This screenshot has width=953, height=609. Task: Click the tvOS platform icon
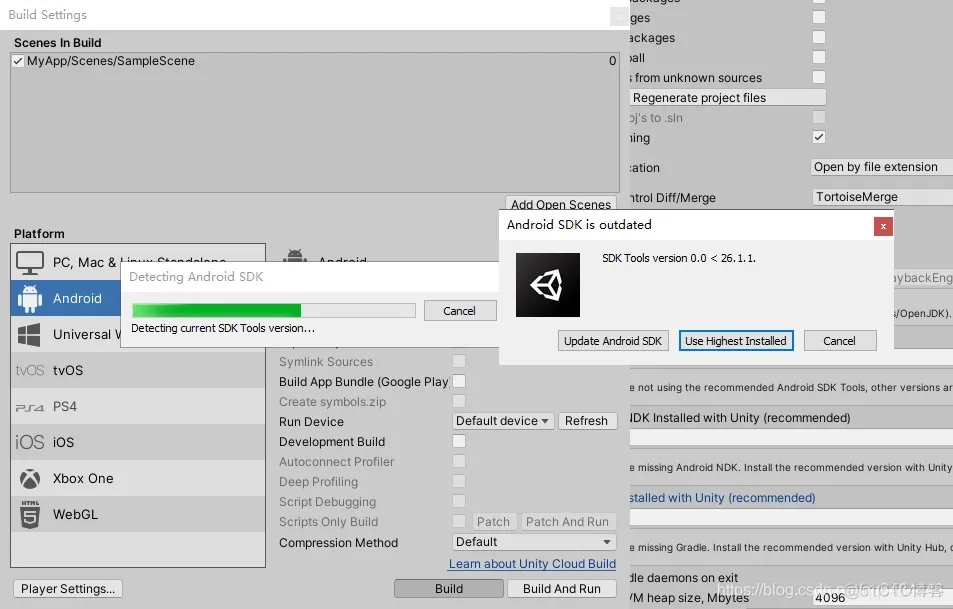[x=29, y=370]
